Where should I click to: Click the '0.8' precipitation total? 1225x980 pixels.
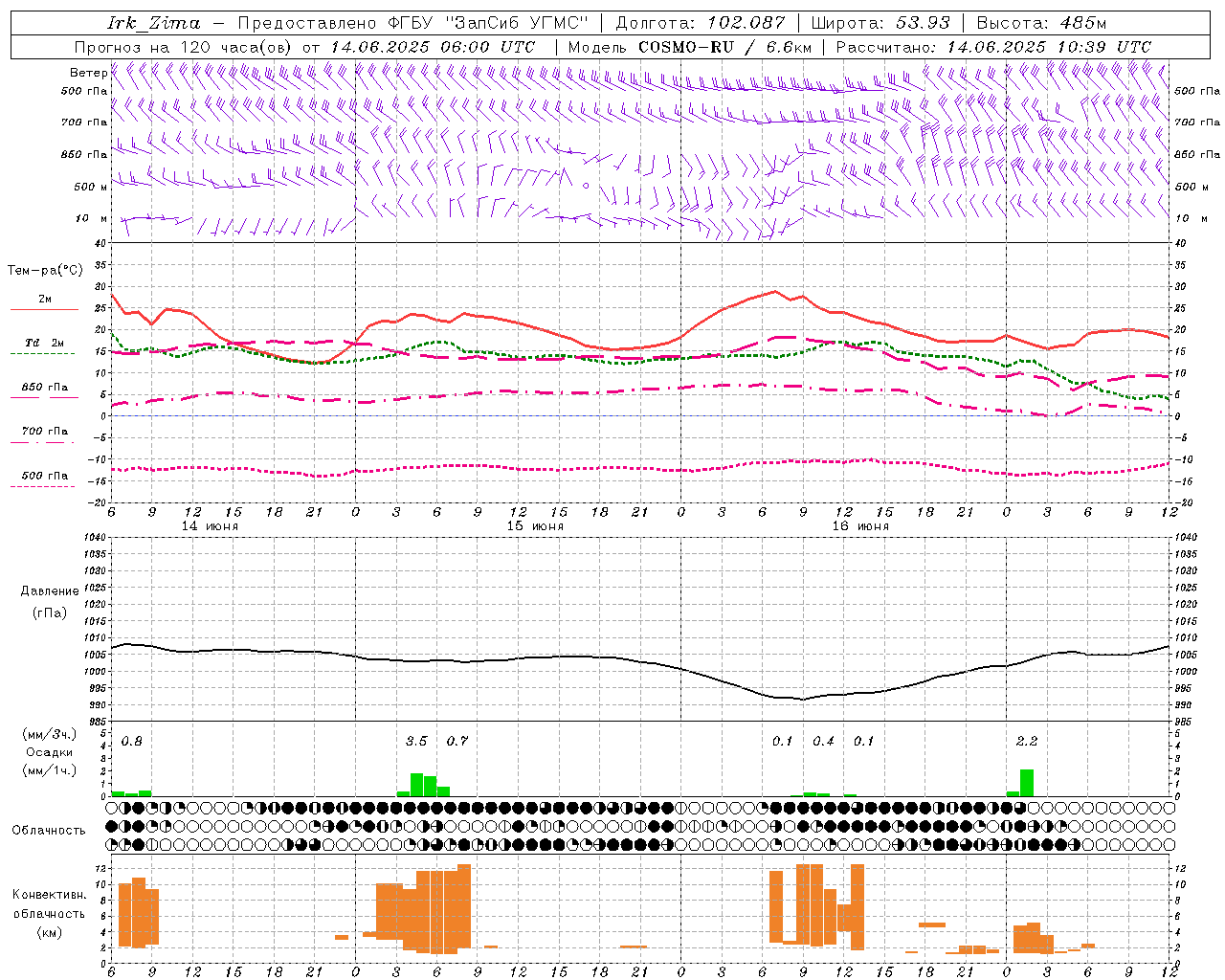point(132,742)
